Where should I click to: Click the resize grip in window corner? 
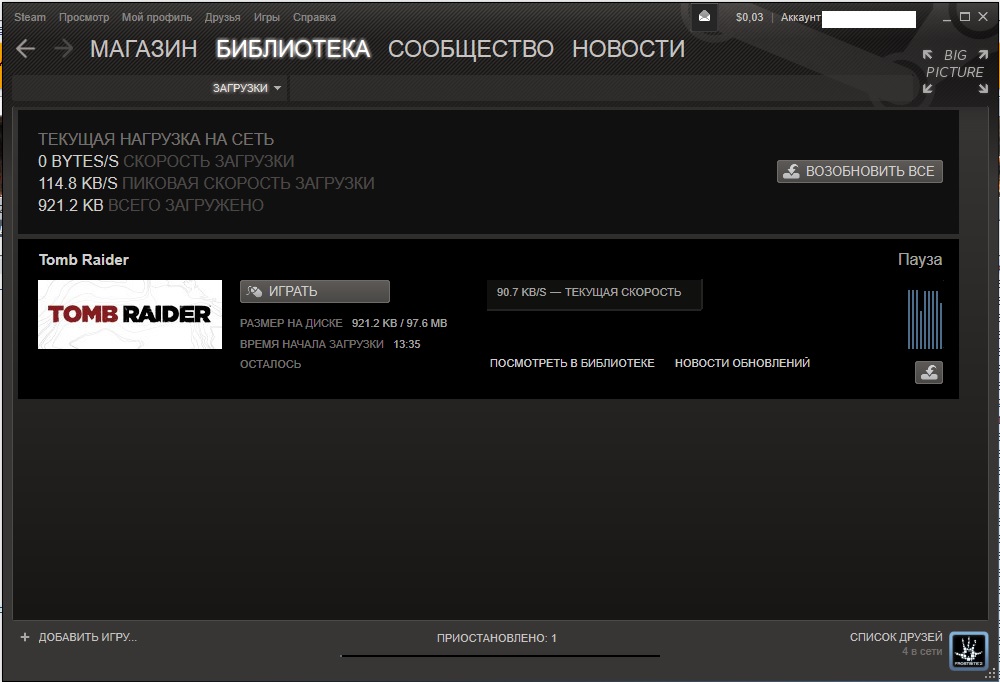[990, 674]
